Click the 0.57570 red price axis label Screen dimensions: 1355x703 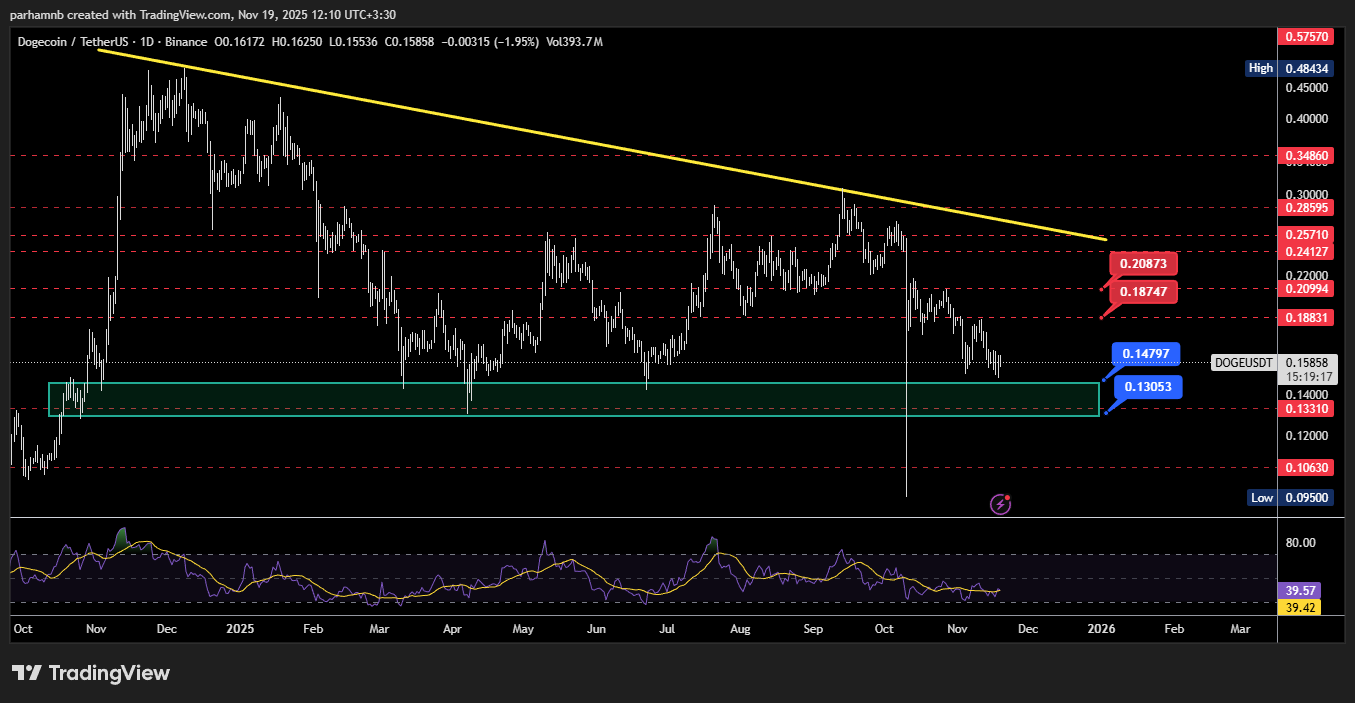[x=1307, y=36]
